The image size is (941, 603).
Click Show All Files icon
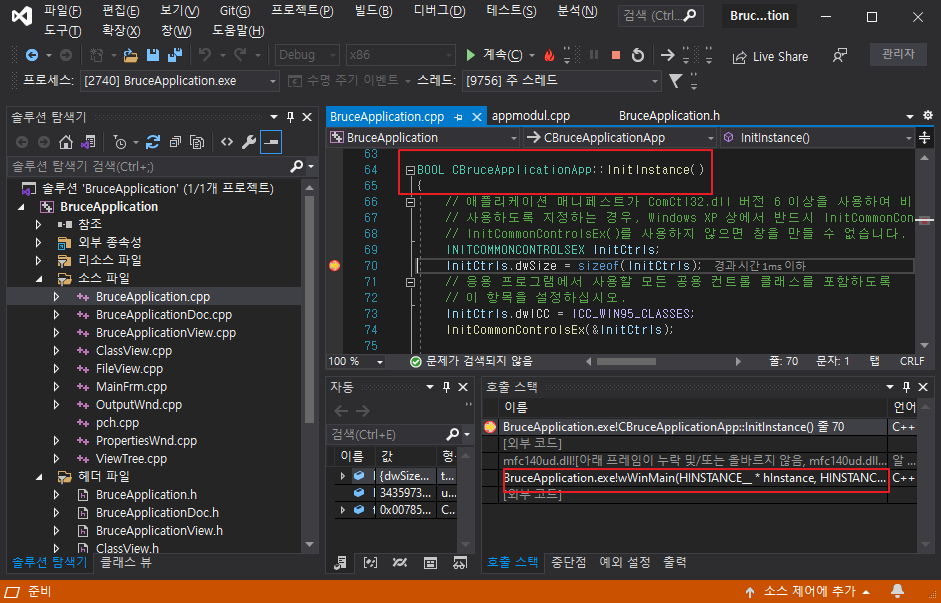(197, 142)
